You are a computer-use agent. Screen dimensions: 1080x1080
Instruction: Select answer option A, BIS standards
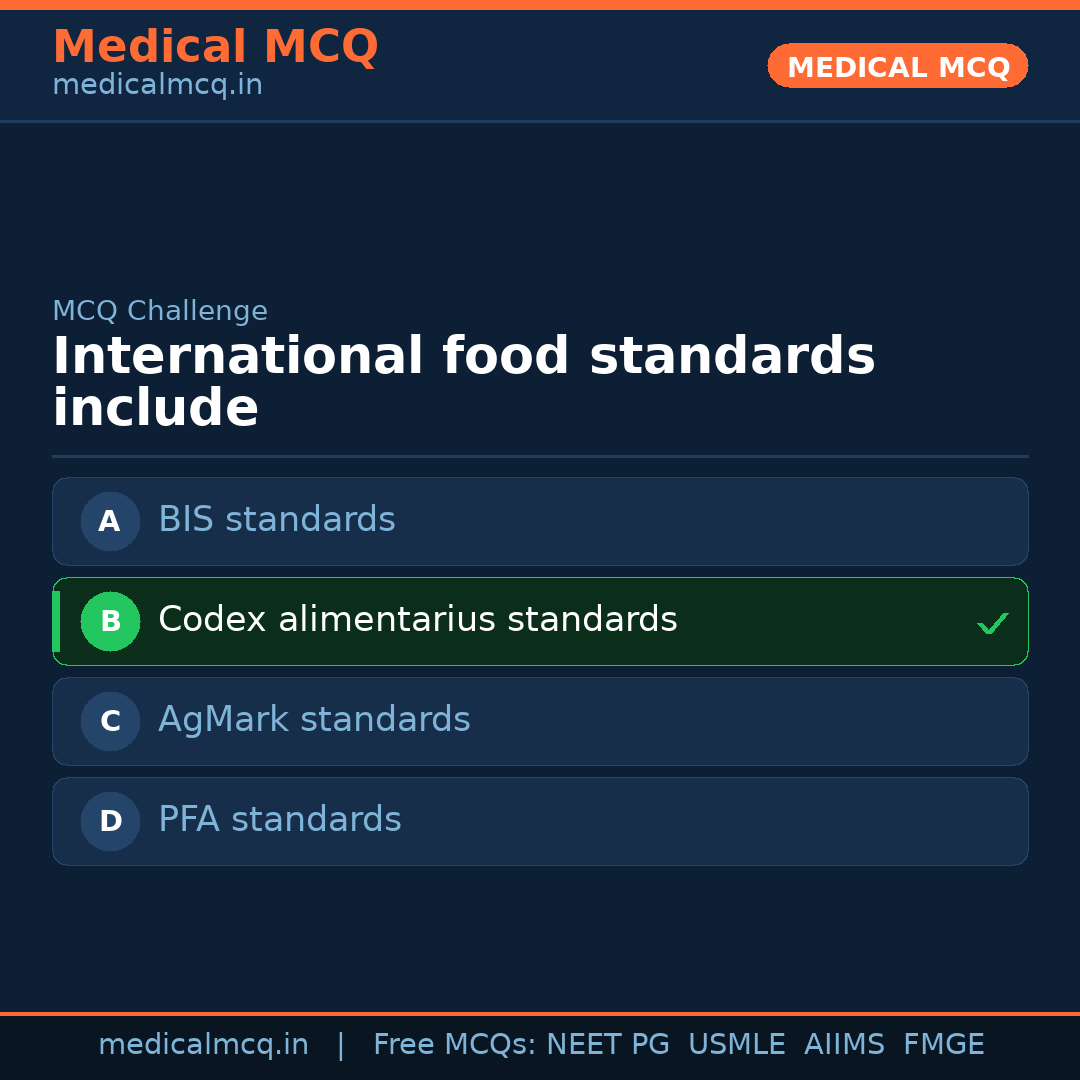[x=540, y=521]
